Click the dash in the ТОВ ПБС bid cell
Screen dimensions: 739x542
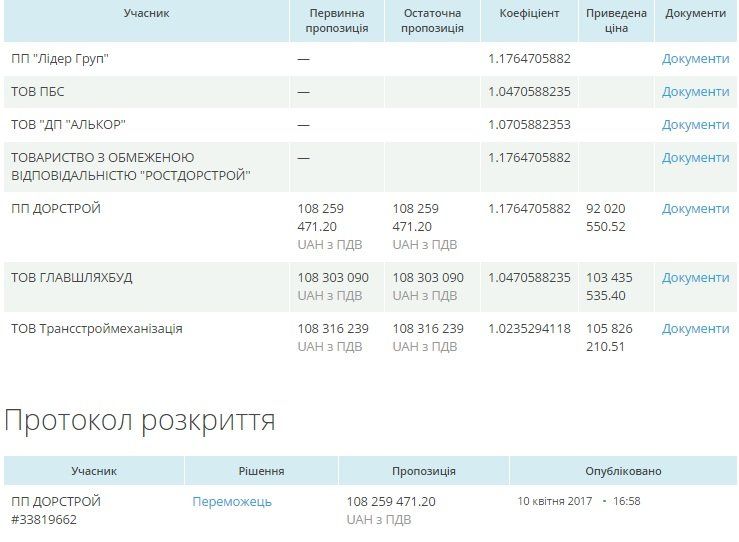point(304,92)
